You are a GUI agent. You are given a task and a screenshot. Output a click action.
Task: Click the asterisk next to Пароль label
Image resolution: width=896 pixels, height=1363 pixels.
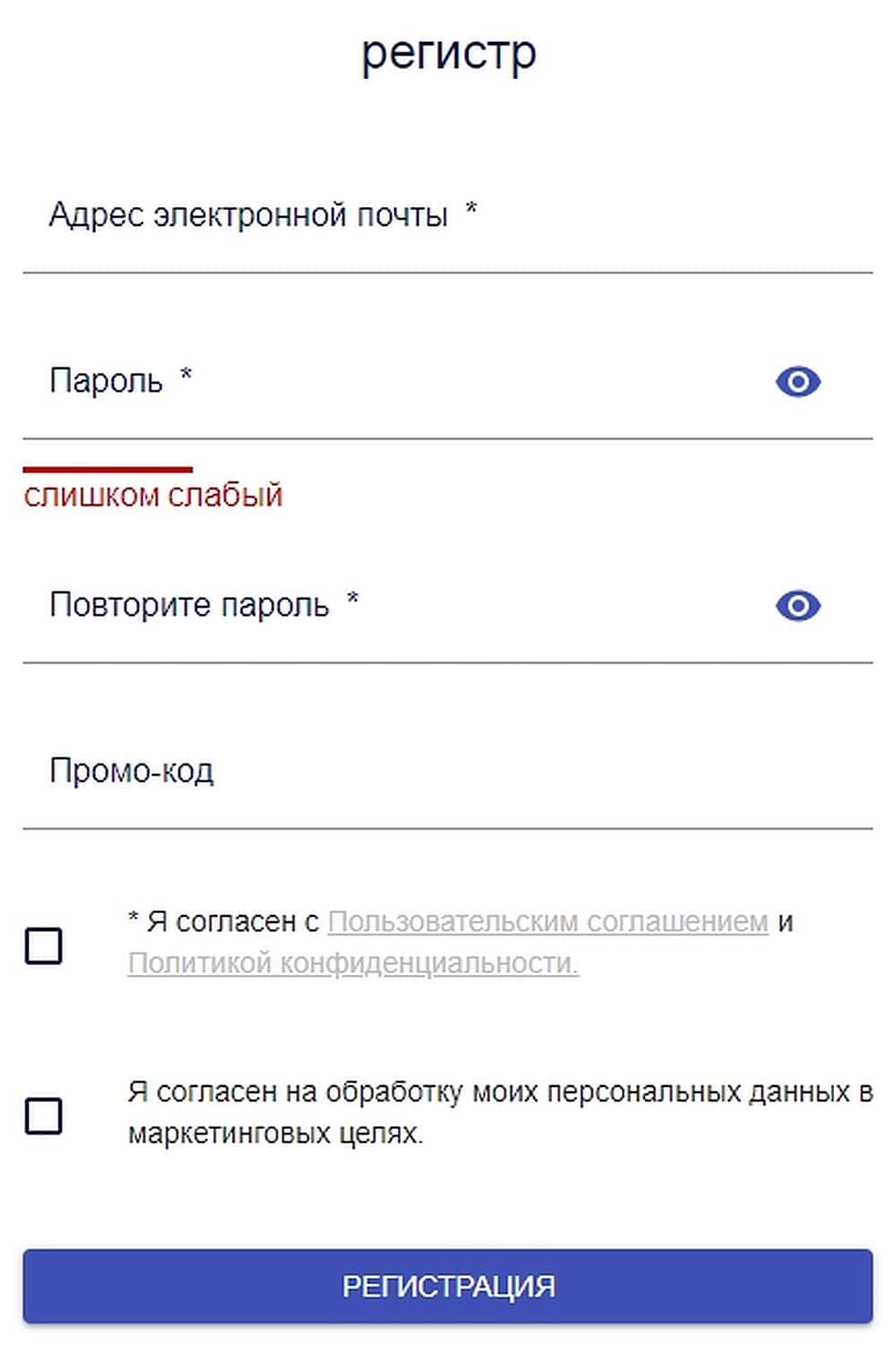pos(186,375)
